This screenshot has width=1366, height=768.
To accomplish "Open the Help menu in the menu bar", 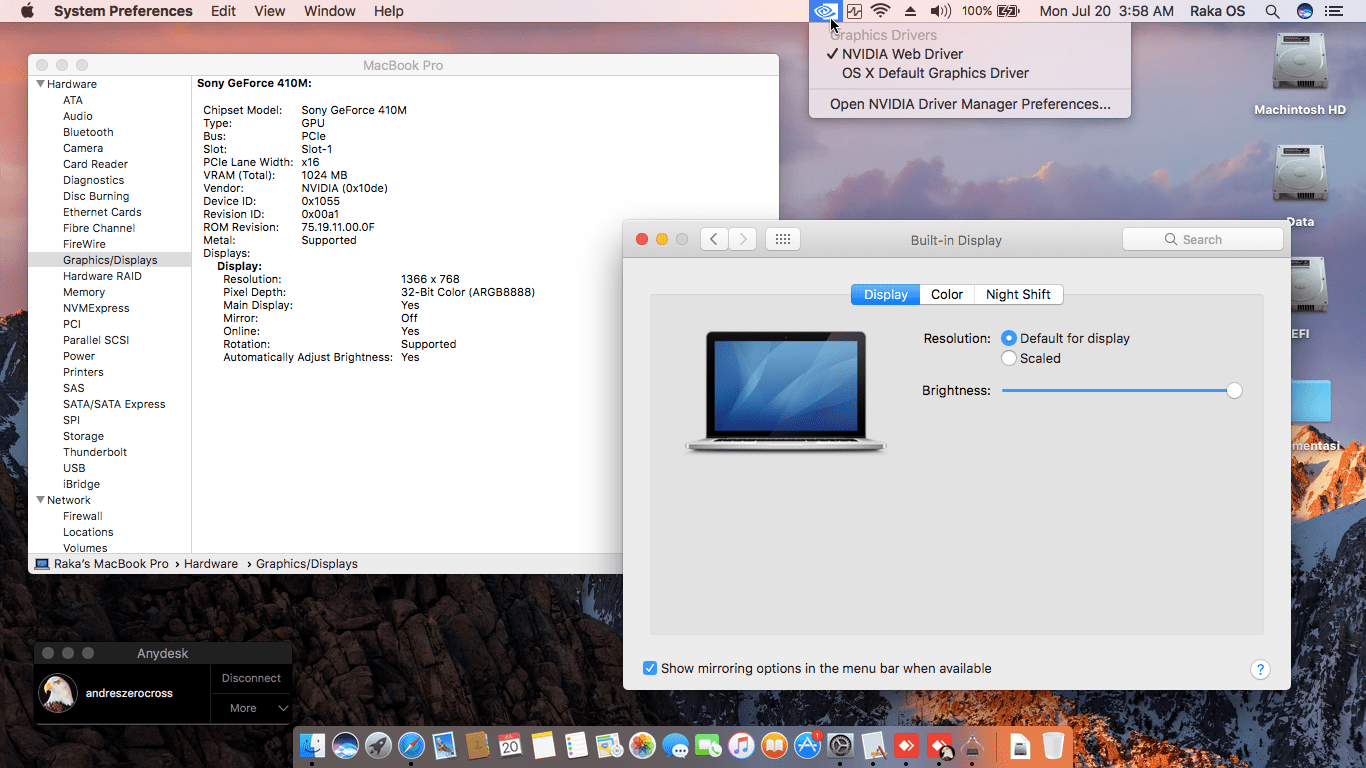I will pyautogui.click(x=389, y=11).
